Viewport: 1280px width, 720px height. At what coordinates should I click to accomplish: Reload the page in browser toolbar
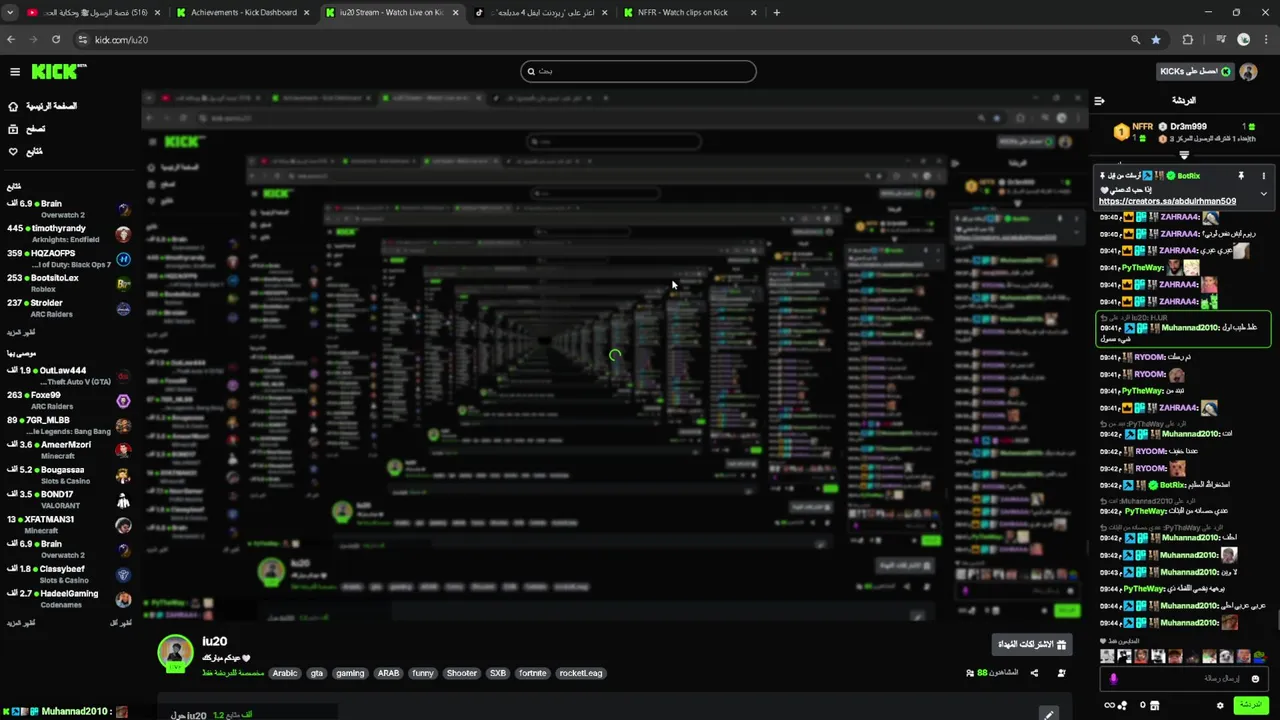[x=56, y=40]
